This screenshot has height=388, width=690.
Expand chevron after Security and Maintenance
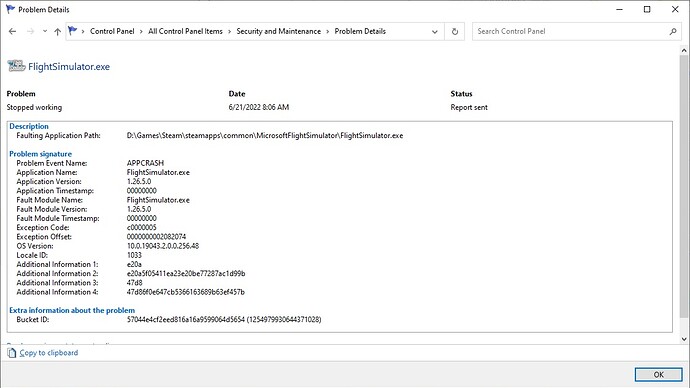tap(327, 31)
